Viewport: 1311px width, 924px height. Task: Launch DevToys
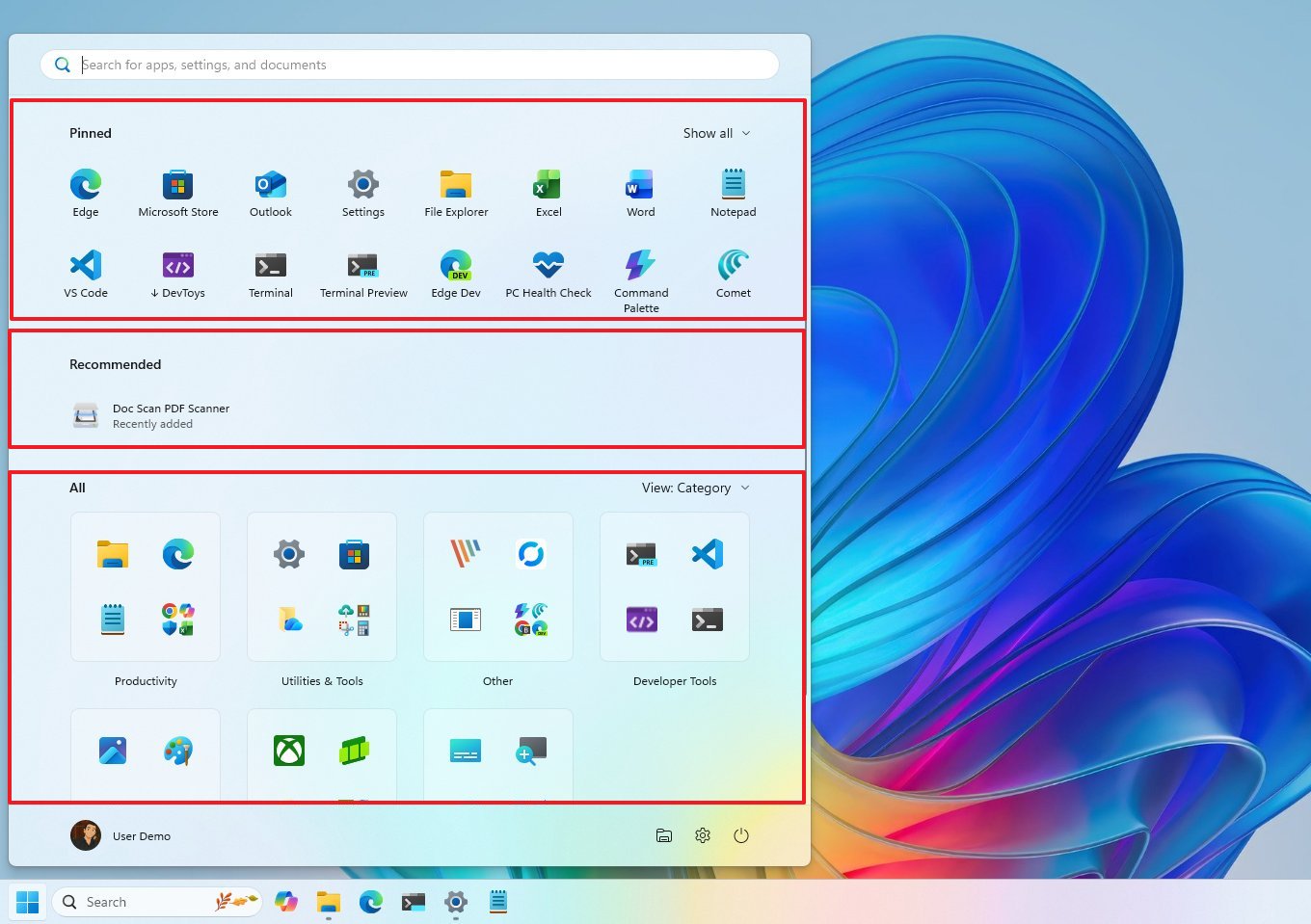pos(177,272)
